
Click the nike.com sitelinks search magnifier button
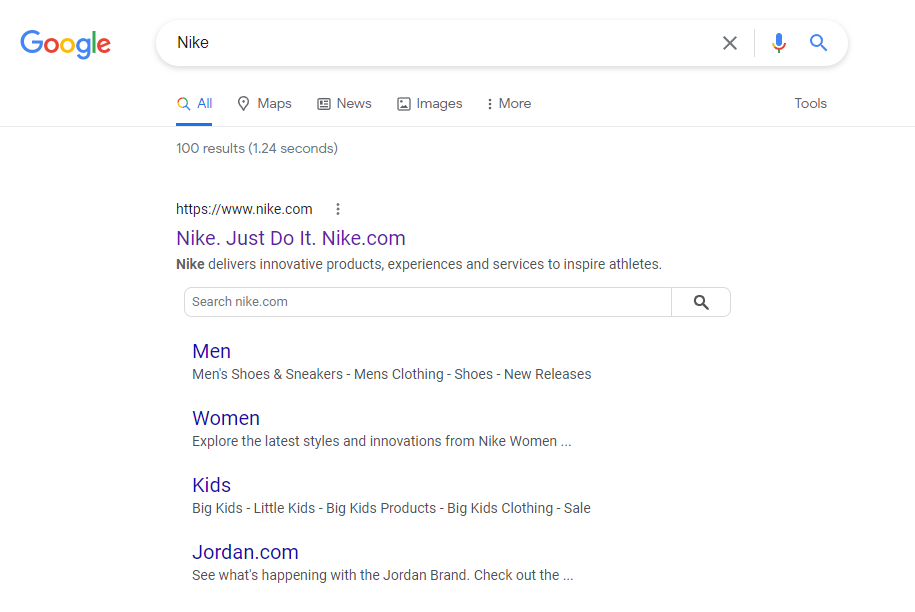(701, 302)
